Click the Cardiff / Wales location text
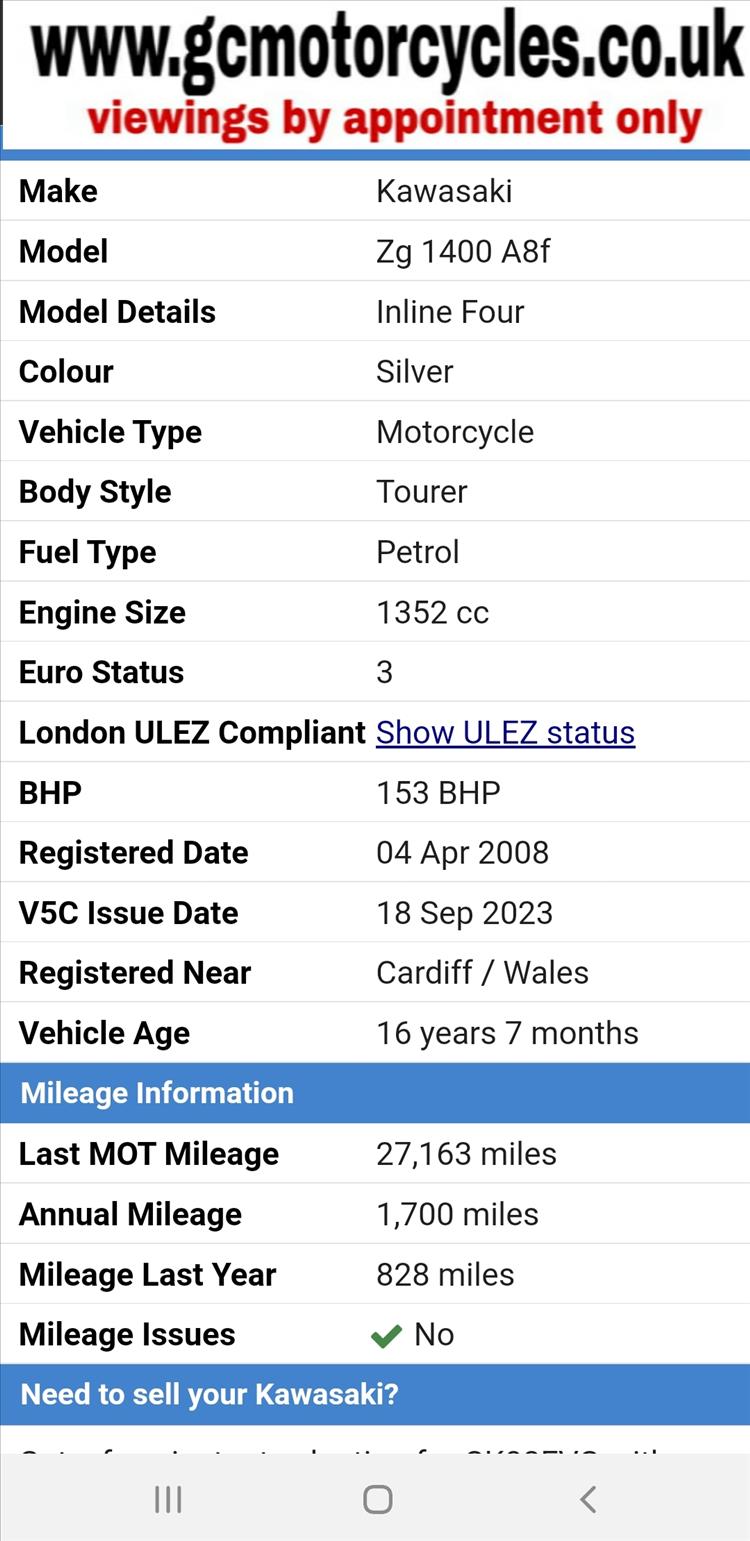Image resolution: width=750 pixels, height=1541 pixels. tap(482, 973)
